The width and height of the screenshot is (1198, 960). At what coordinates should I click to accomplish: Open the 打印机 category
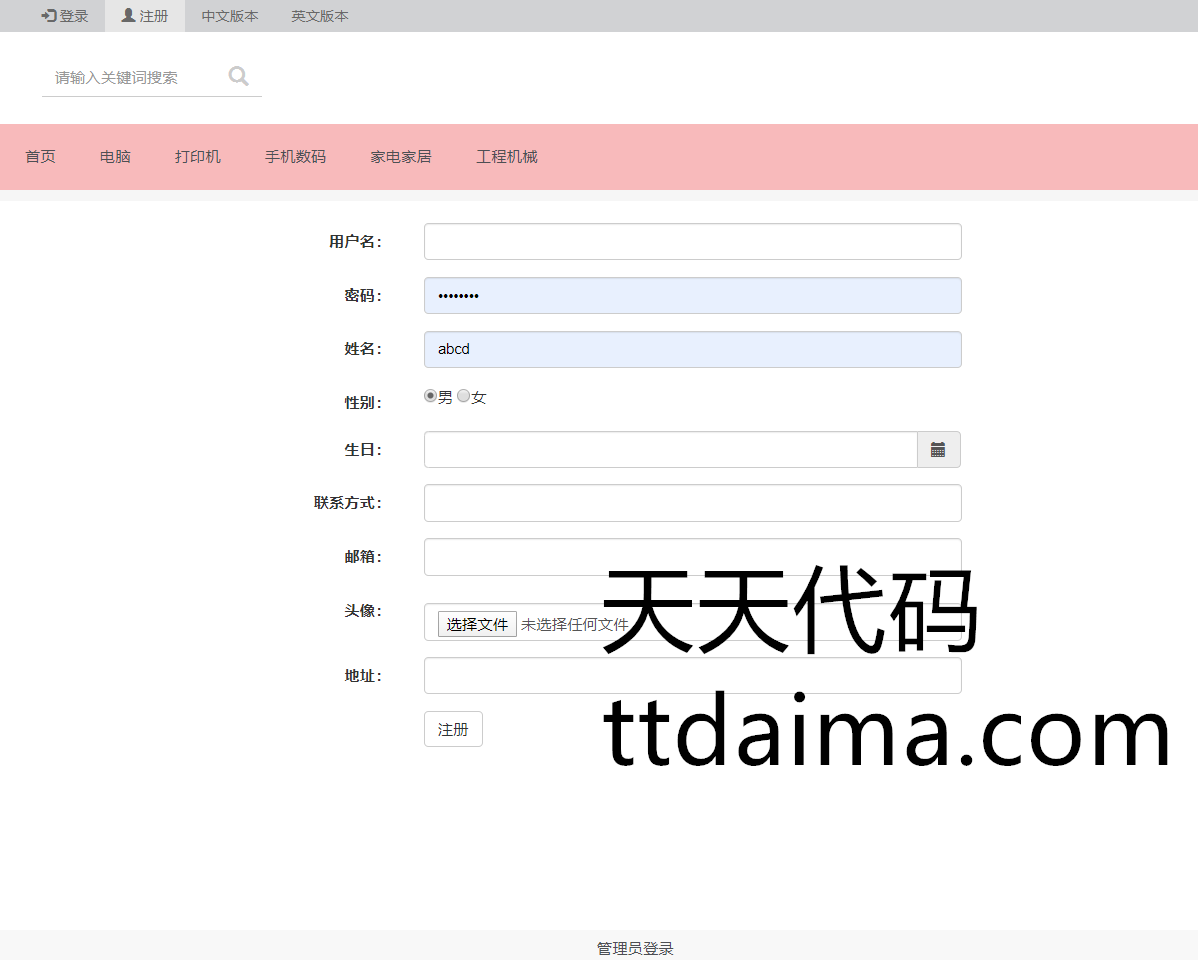[x=198, y=157]
